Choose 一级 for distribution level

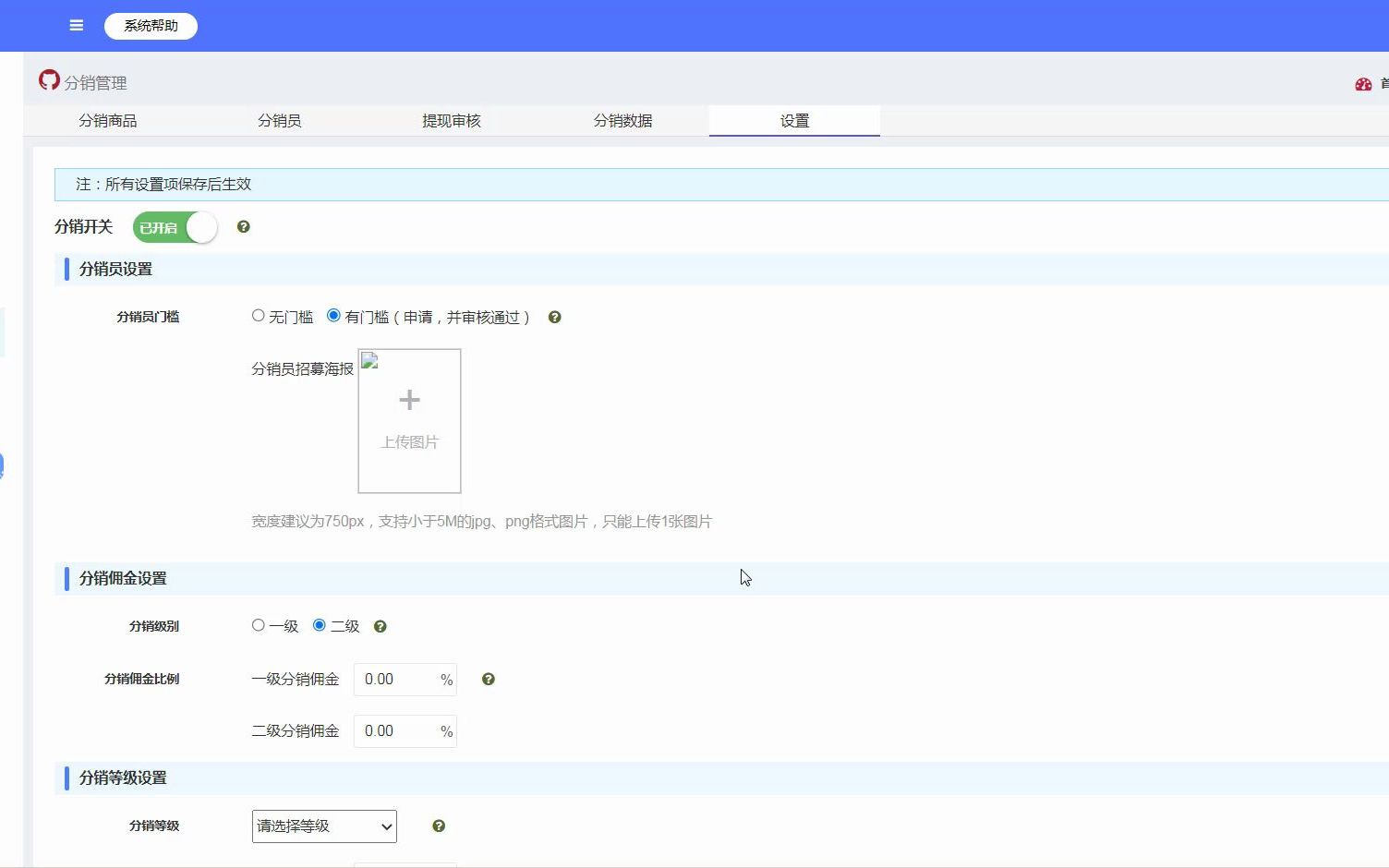[x=258, y=624]
